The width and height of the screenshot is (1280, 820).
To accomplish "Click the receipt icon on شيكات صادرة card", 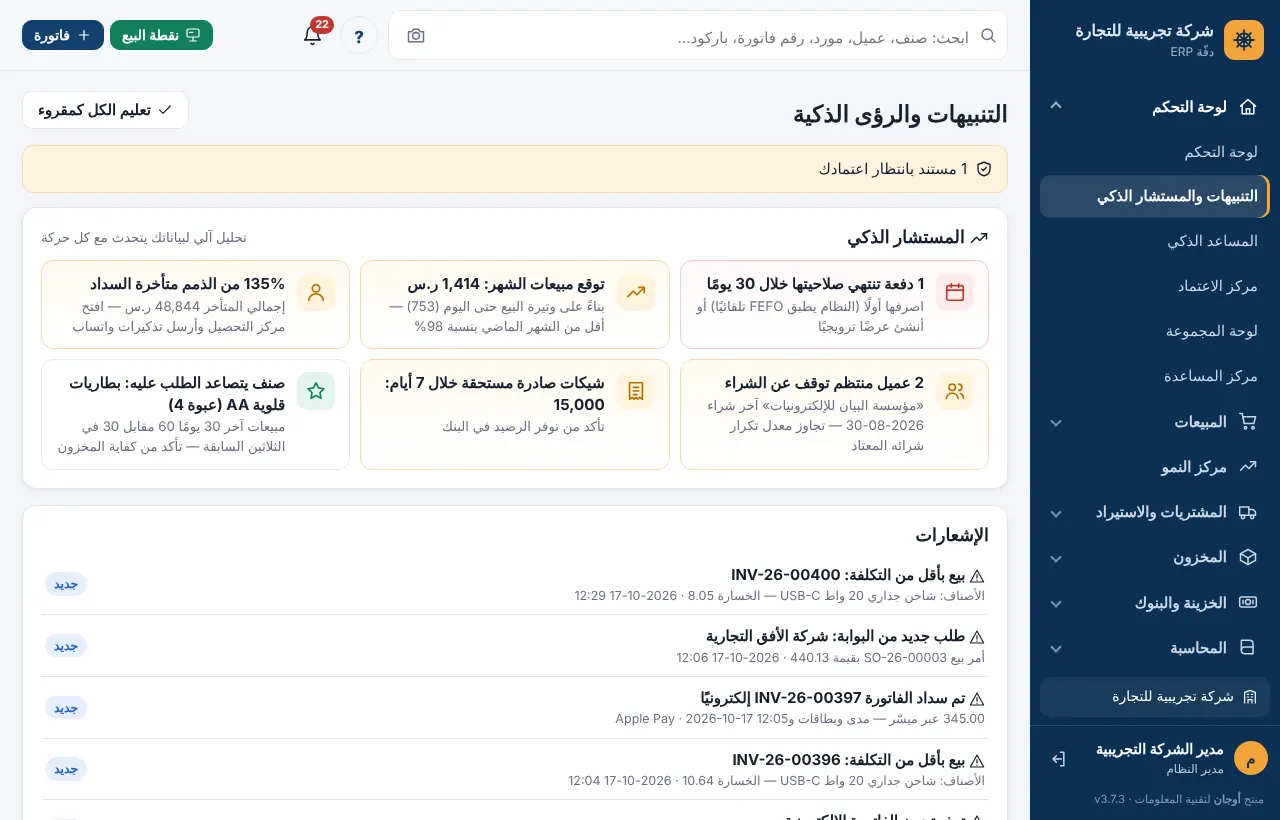I will coord(636,391).
